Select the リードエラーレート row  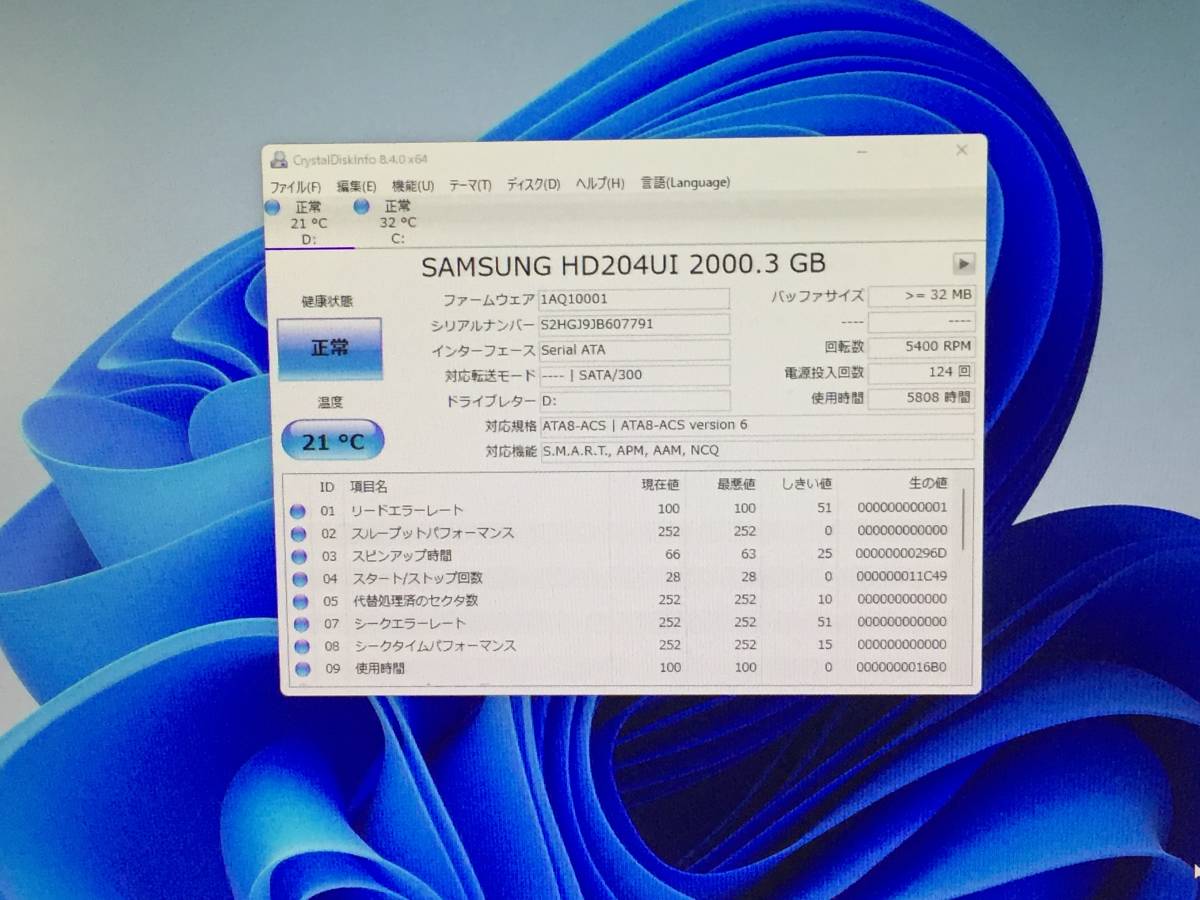(620, 510)
